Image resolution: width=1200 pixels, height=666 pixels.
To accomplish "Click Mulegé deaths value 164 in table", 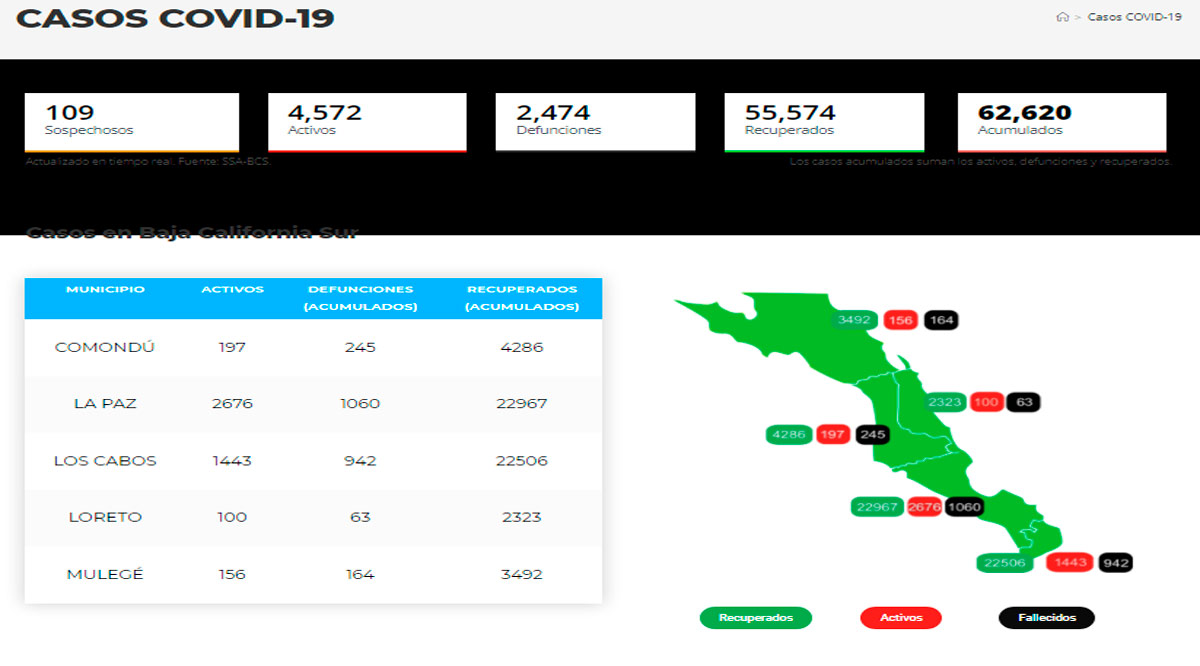I will pos(360,574).
